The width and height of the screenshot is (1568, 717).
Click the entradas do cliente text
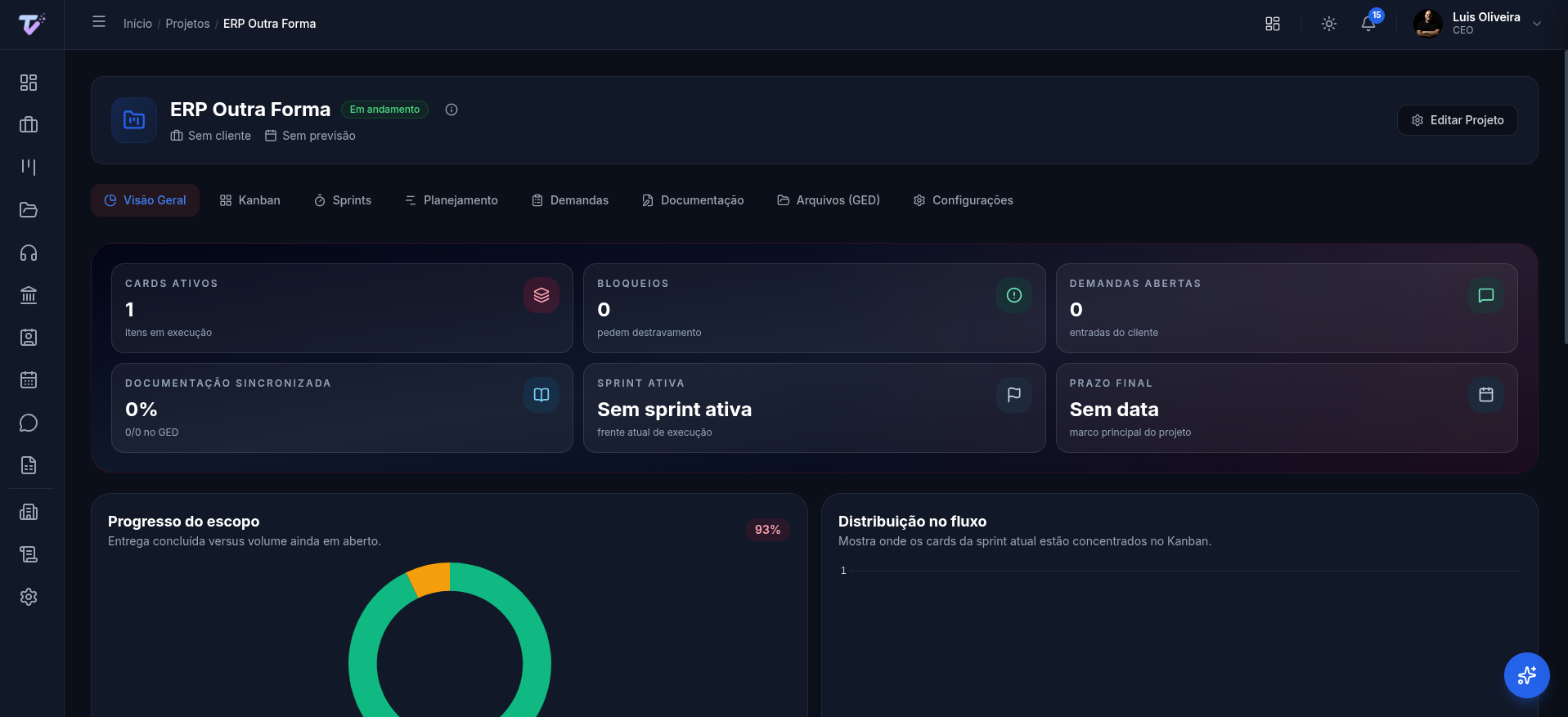(1114, 333)
